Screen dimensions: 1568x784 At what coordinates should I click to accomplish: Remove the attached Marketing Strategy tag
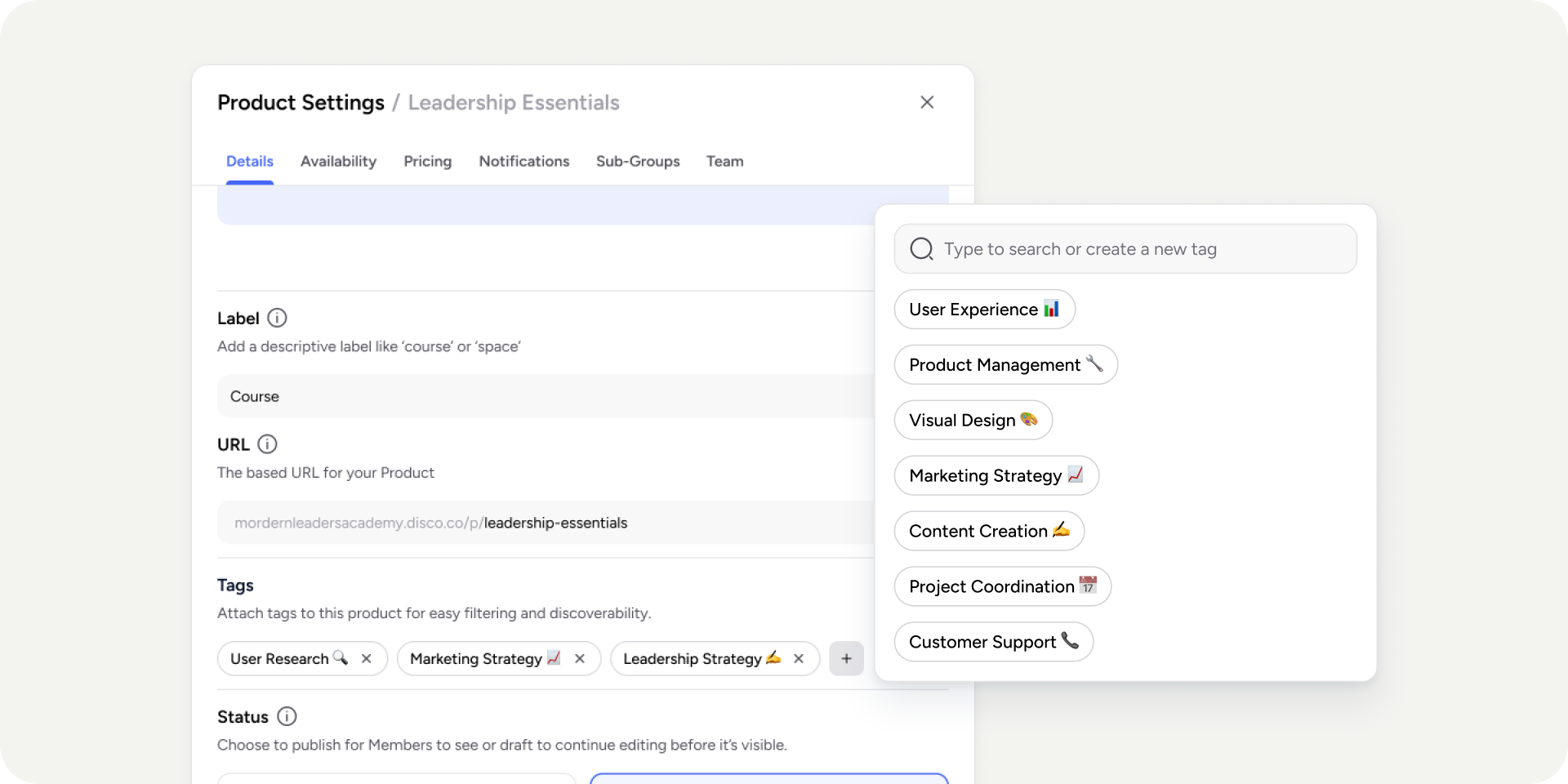tap(580, 658)
